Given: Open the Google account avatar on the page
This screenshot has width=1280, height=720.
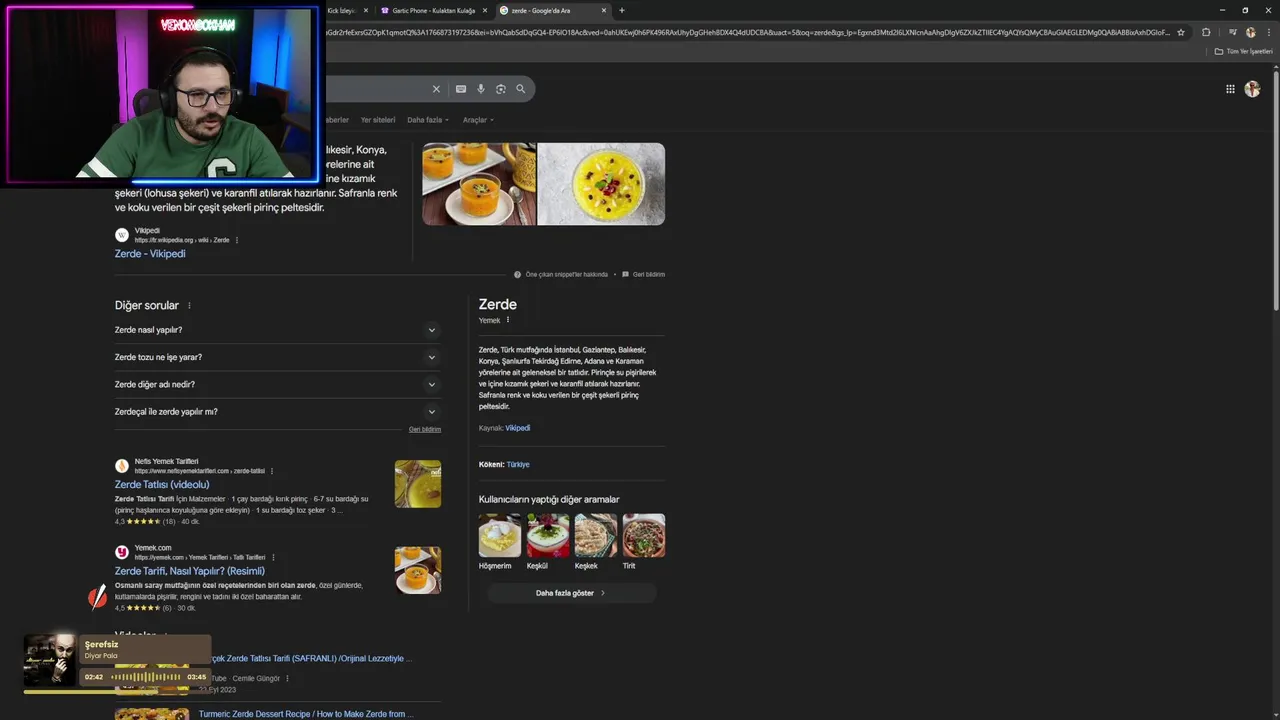Looking at the screenshot, I should coord(1252,89).
